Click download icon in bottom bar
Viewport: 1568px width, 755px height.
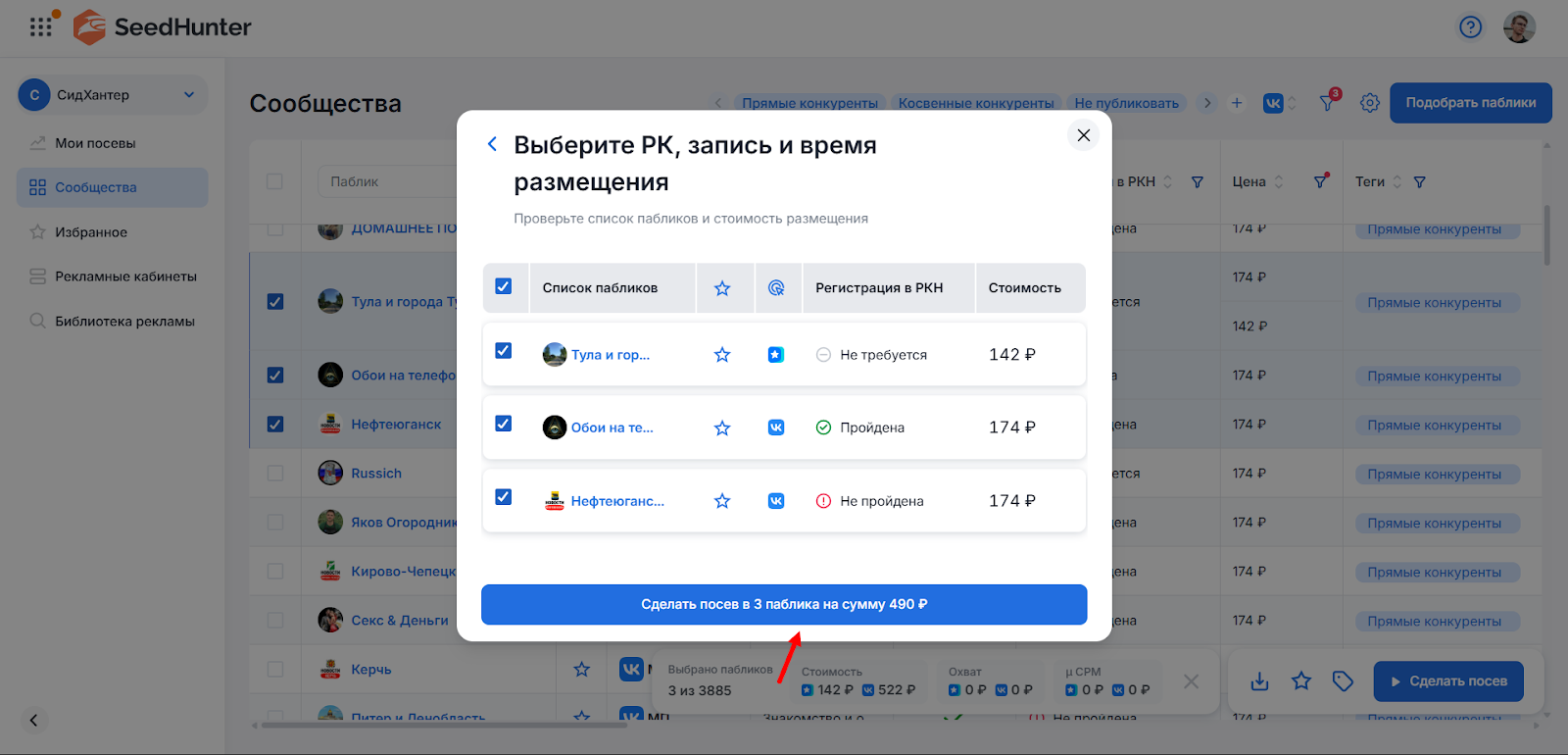[x=1260, y=681]
